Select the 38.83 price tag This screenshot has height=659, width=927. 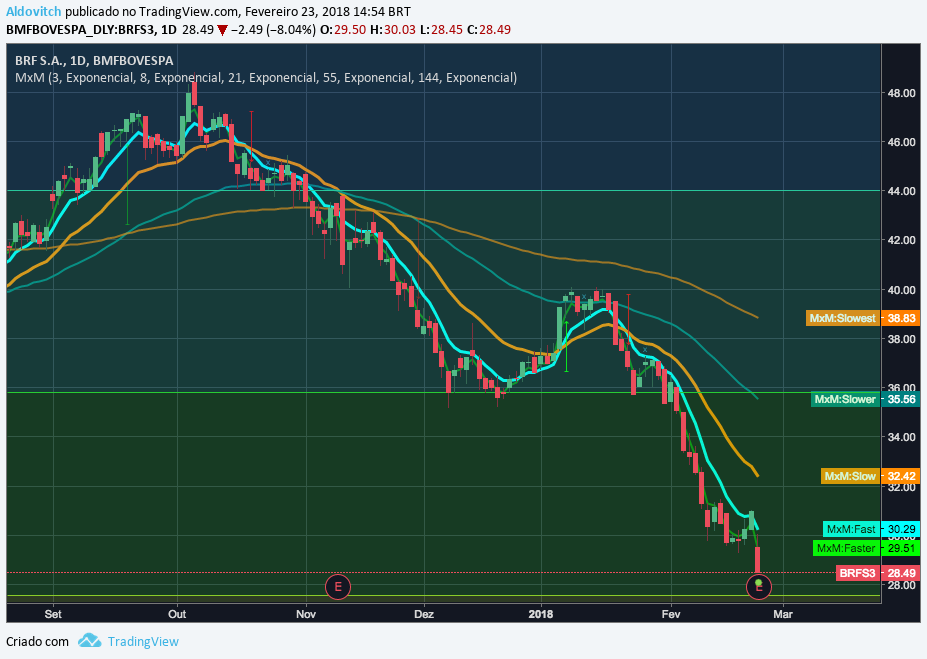[900, 319]
